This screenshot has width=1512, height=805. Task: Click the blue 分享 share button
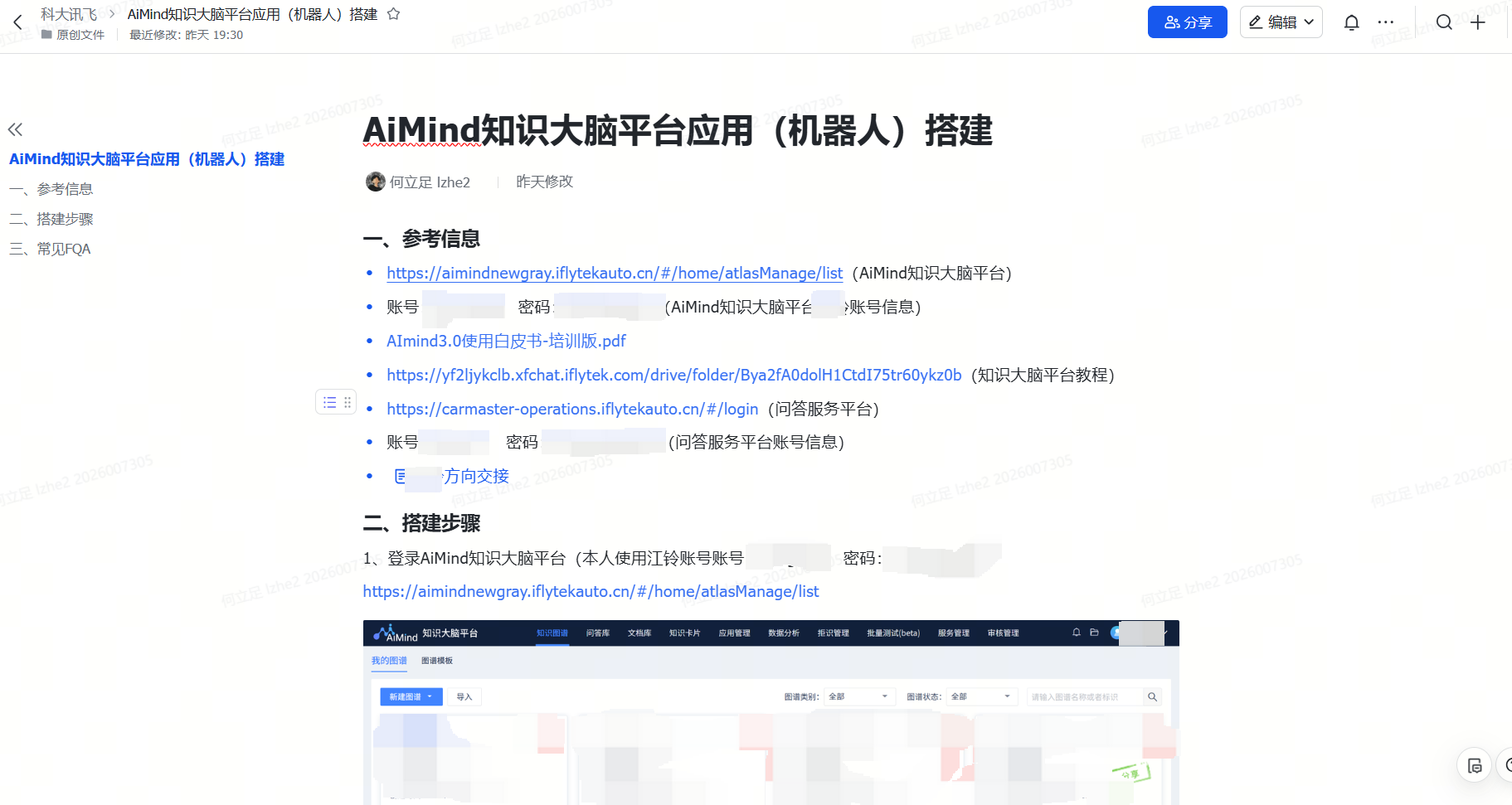coord(1187,22)
